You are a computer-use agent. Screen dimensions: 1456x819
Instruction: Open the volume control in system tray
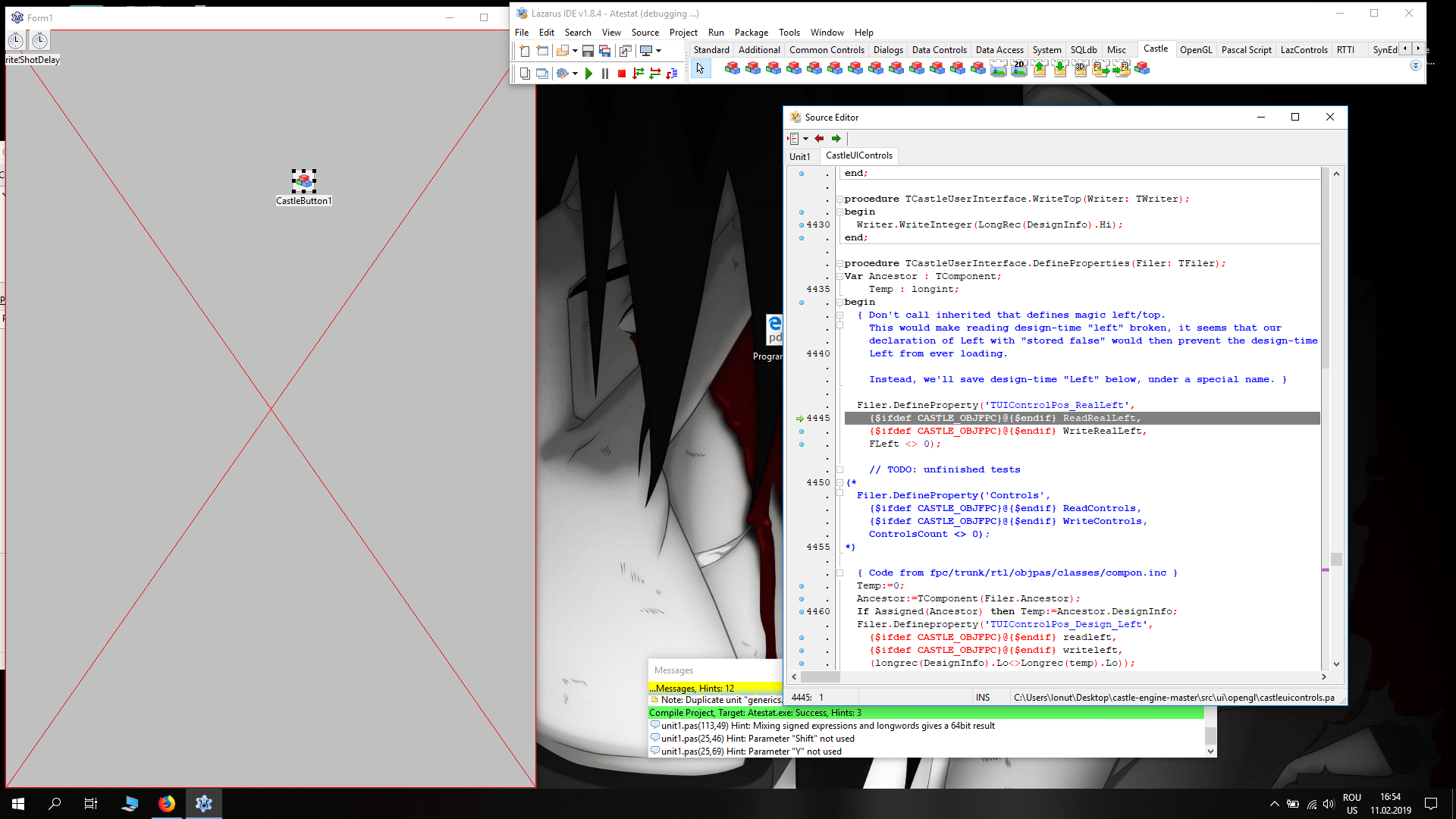pos(1328,804)
